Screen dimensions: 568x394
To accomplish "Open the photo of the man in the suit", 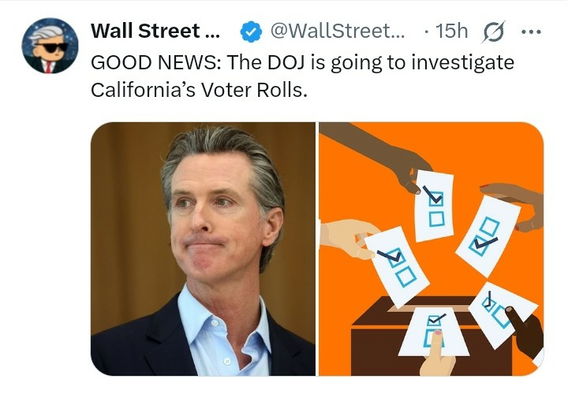I will [x=203, y=249].
